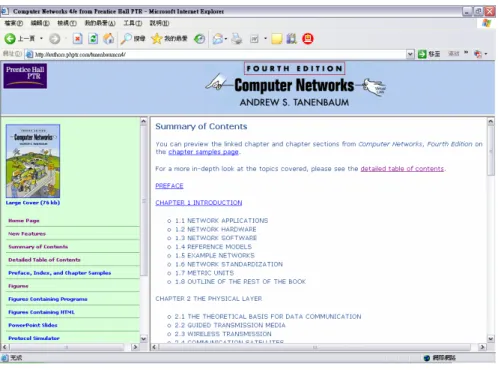Click the Windows flag logo icon
Image resolution: width=498 pixels, height=382 pixels.
tap(486, 23)
